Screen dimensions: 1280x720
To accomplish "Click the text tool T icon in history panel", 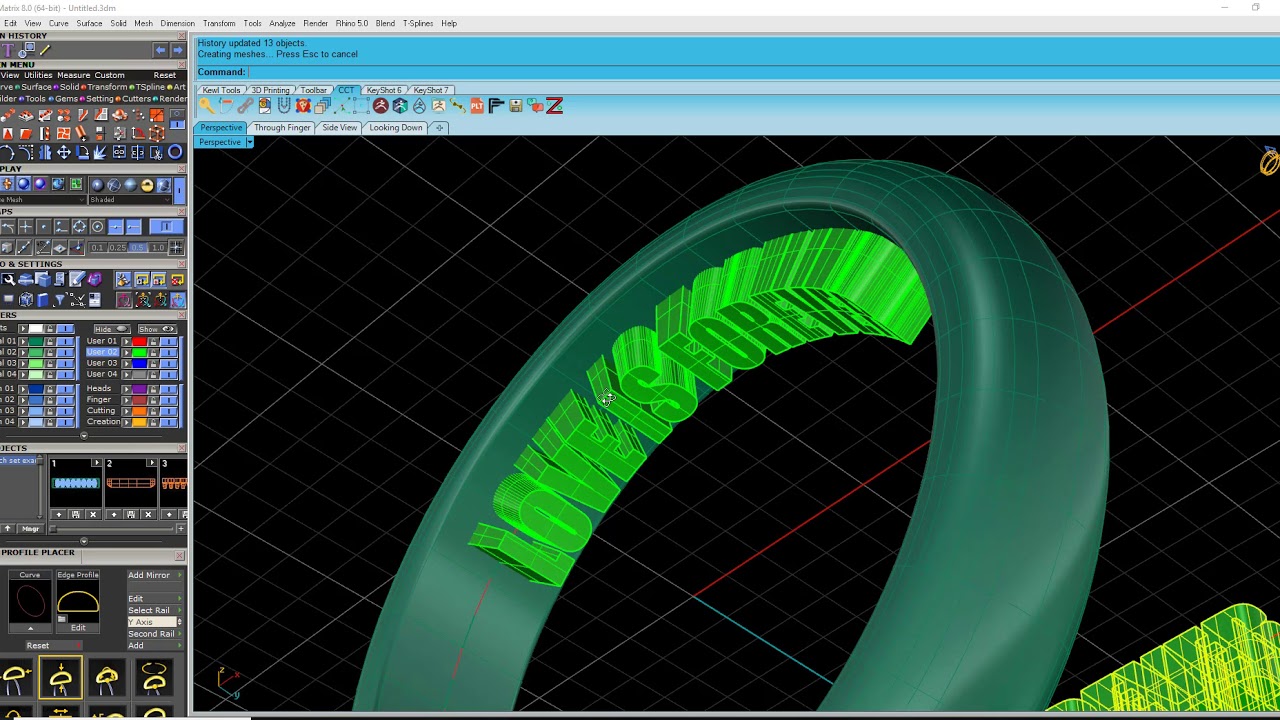I will [6, 50].
